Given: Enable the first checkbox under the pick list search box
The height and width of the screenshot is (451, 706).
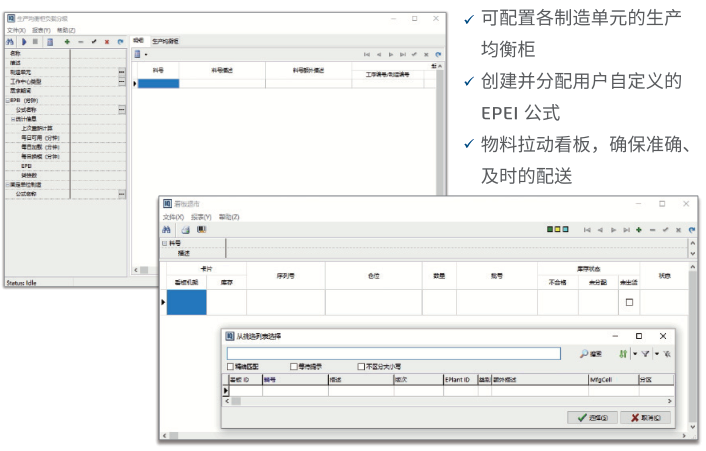Looking at the screenshot, I should pos(231,367).
